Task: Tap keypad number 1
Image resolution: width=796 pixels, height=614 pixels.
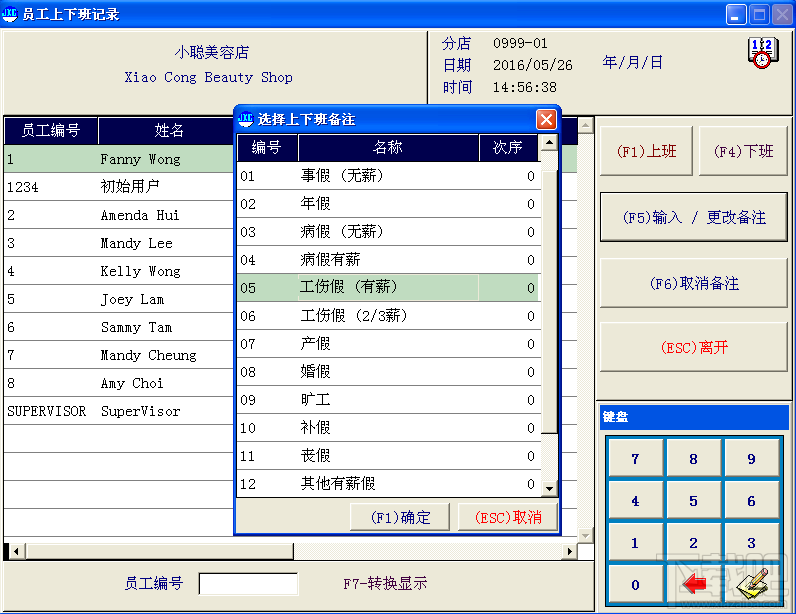Action: (x=636, y=542)
